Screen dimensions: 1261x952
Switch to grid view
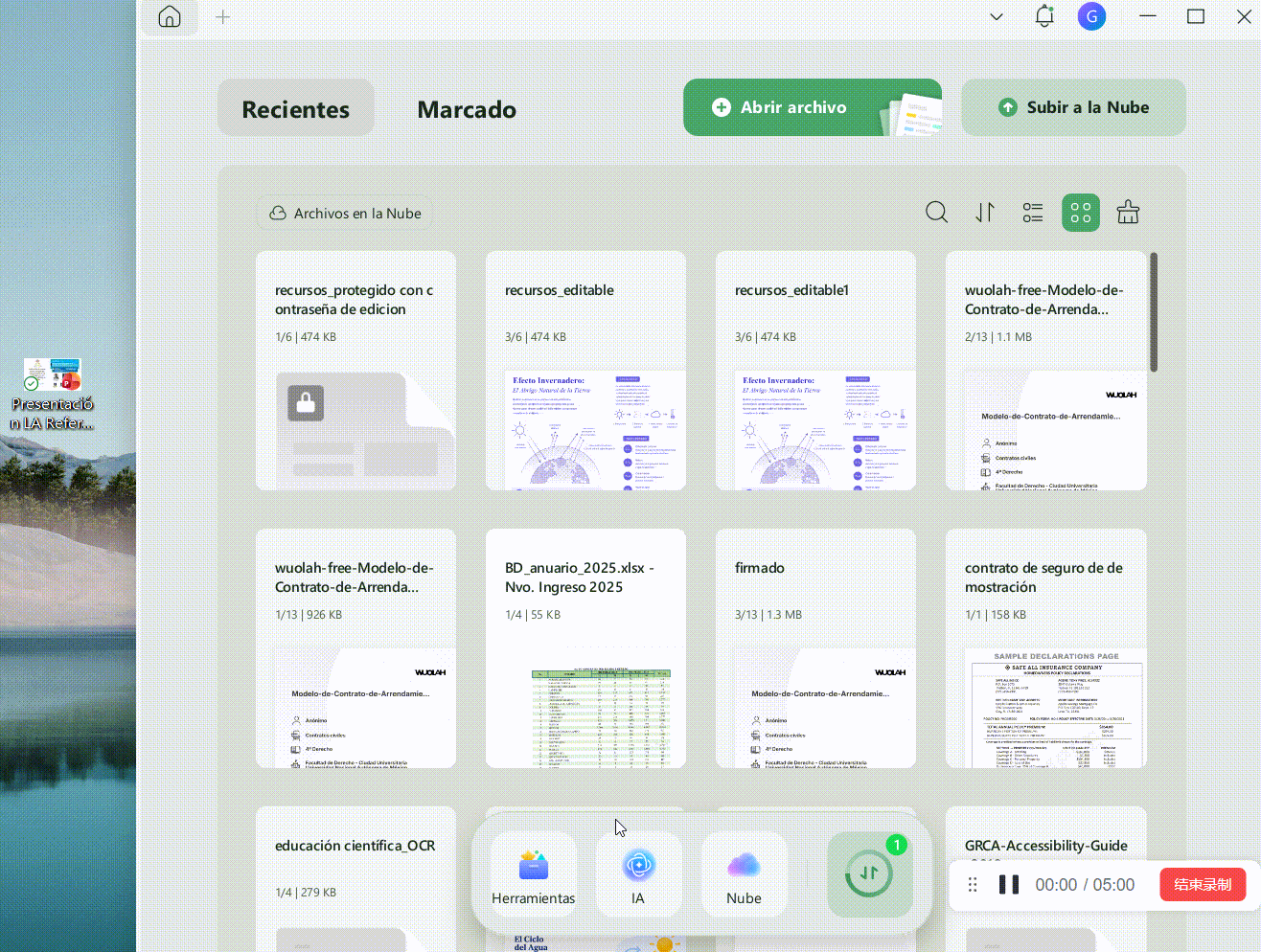1081,213
